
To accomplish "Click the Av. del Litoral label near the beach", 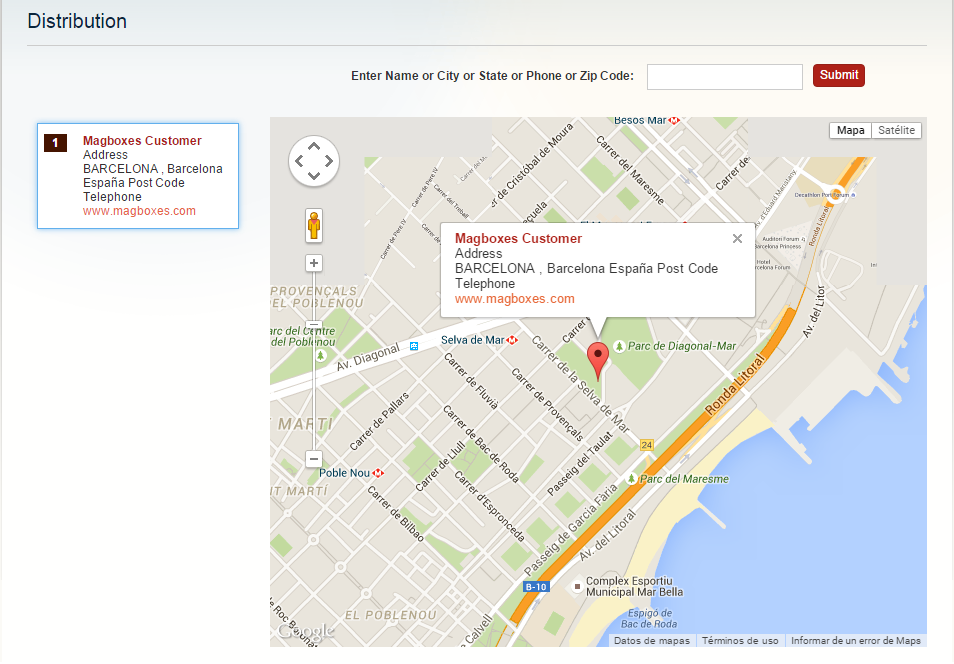I will click(x=607, y=536).
